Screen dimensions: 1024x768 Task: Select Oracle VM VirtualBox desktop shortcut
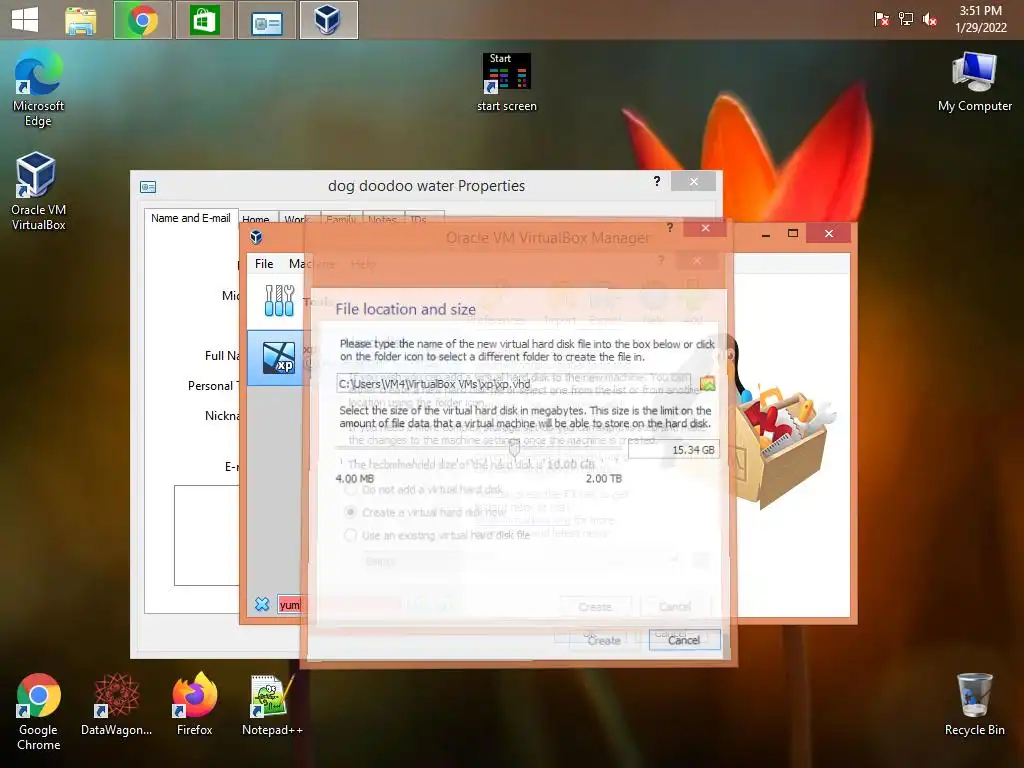38,191
